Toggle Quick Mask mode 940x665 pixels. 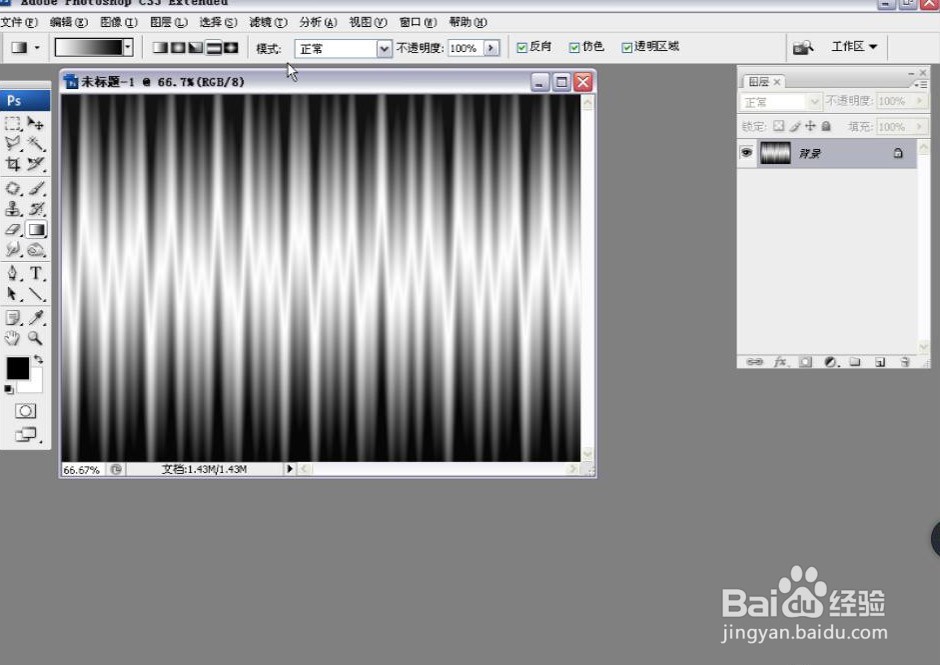pyautogui.click(x=25, y=411)
